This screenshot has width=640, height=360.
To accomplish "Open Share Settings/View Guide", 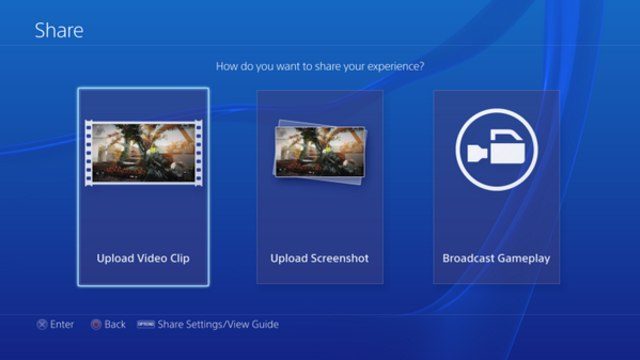I will point(218,324).
